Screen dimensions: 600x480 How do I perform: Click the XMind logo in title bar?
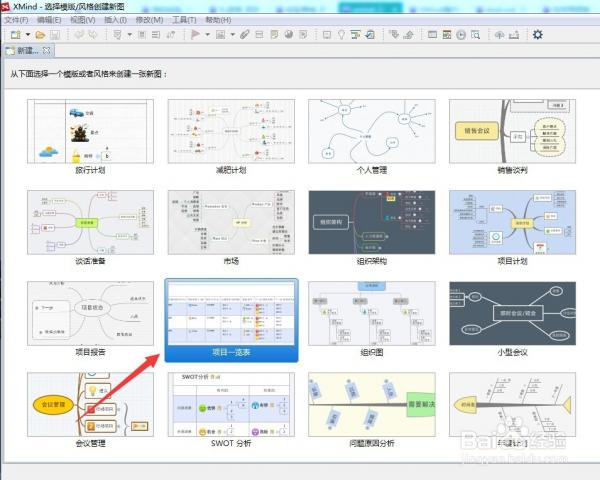coord(5,7)
